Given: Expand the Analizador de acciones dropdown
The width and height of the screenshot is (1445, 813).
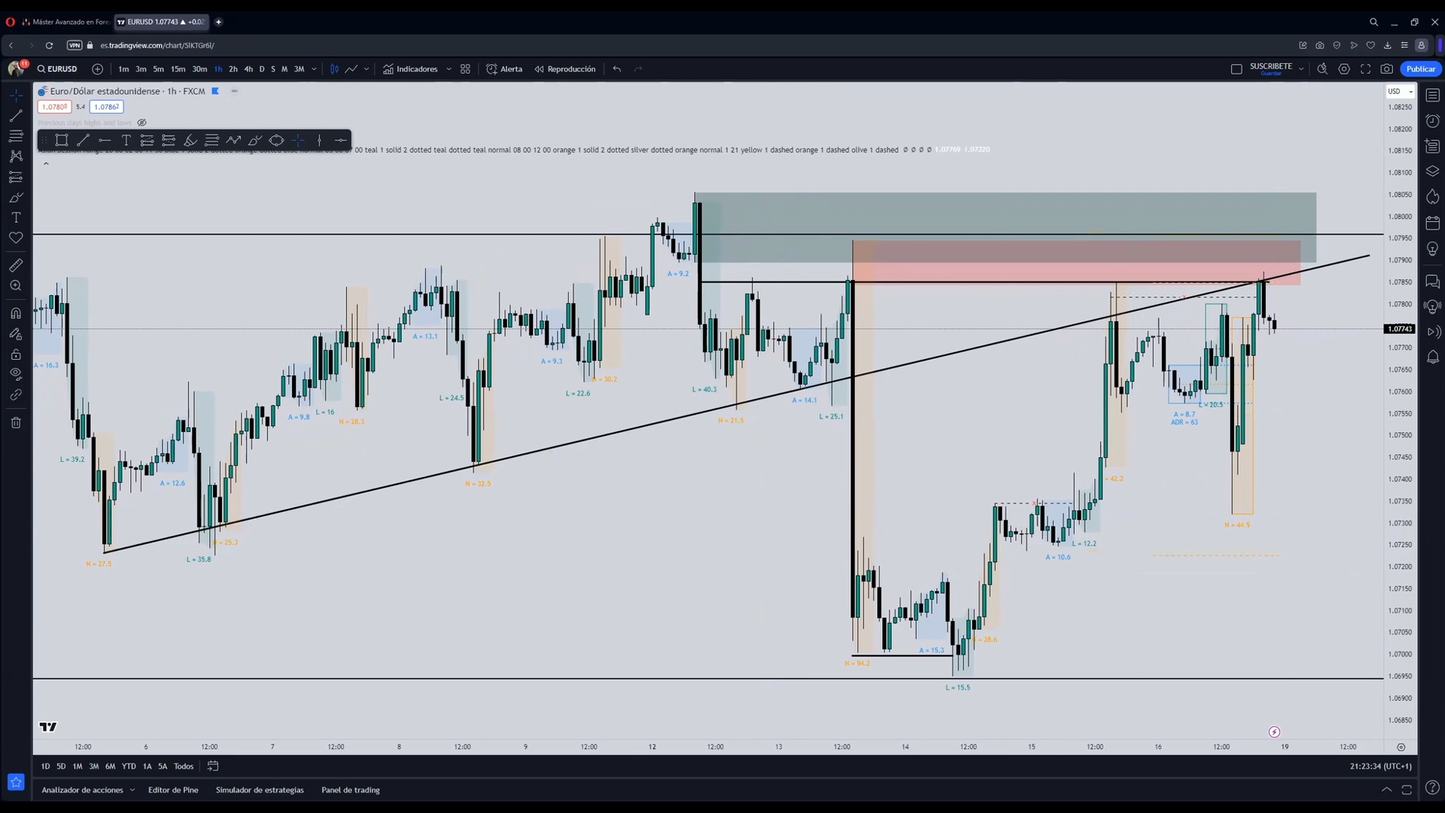Looking at the screenshot, I should coord(132,790).
